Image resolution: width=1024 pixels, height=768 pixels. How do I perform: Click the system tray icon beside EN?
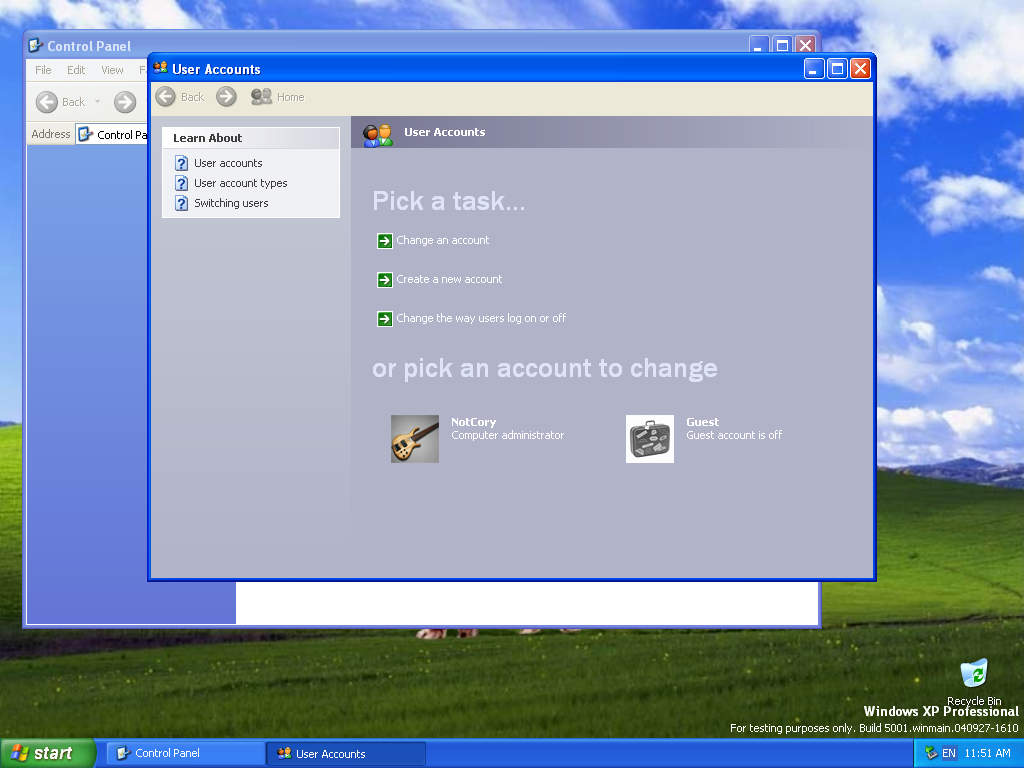tap(931, 753)
